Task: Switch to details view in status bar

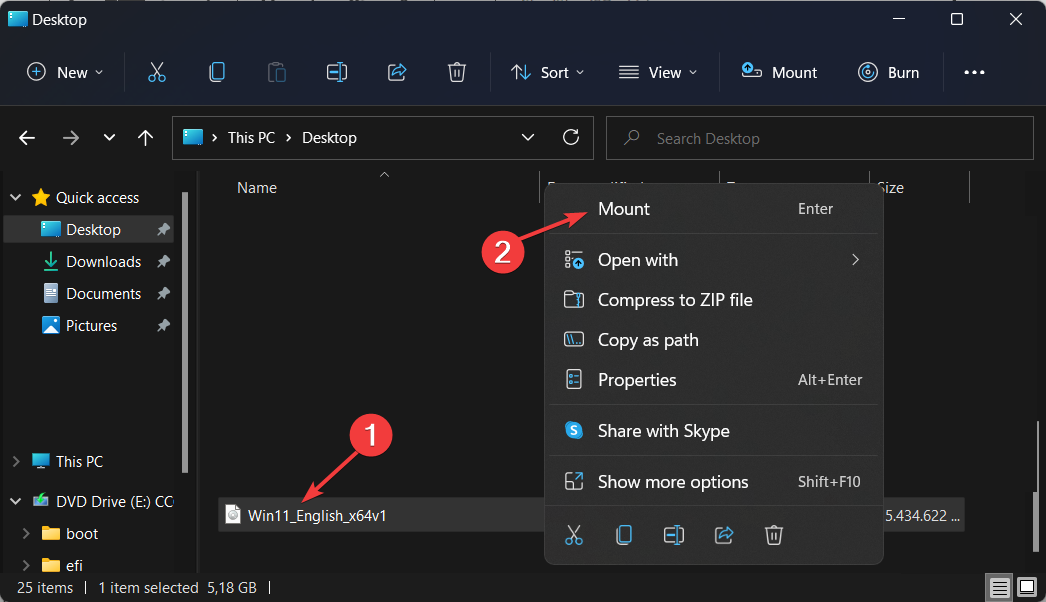Action: [998, 587]
